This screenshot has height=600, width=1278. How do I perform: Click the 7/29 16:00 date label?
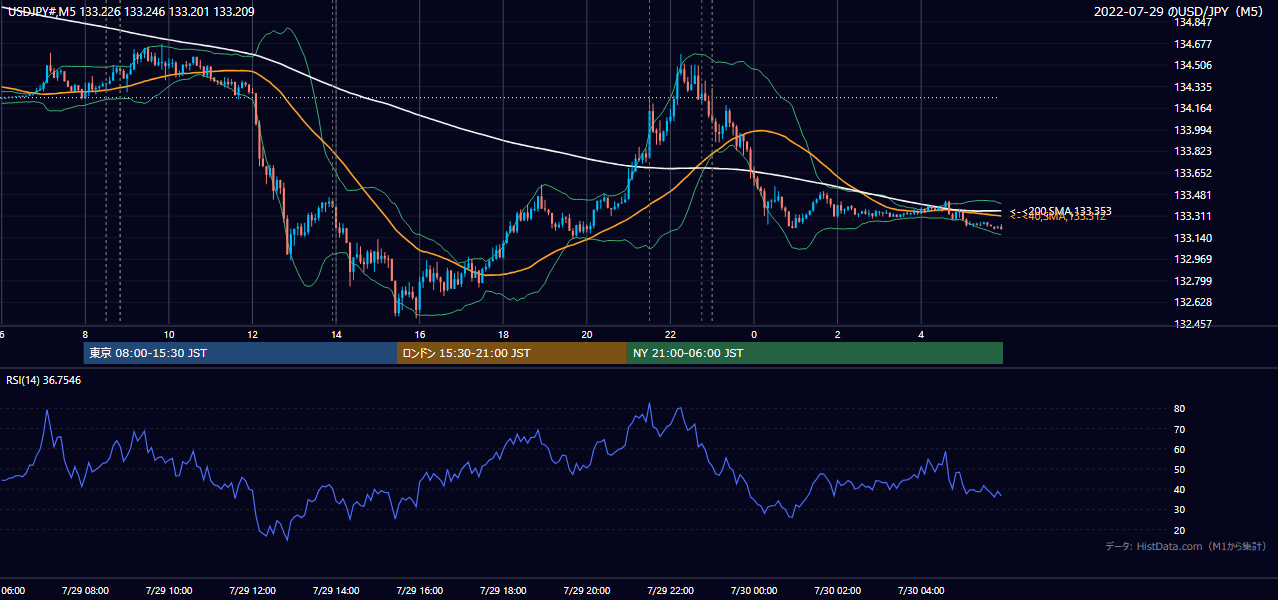coord(420,590)
